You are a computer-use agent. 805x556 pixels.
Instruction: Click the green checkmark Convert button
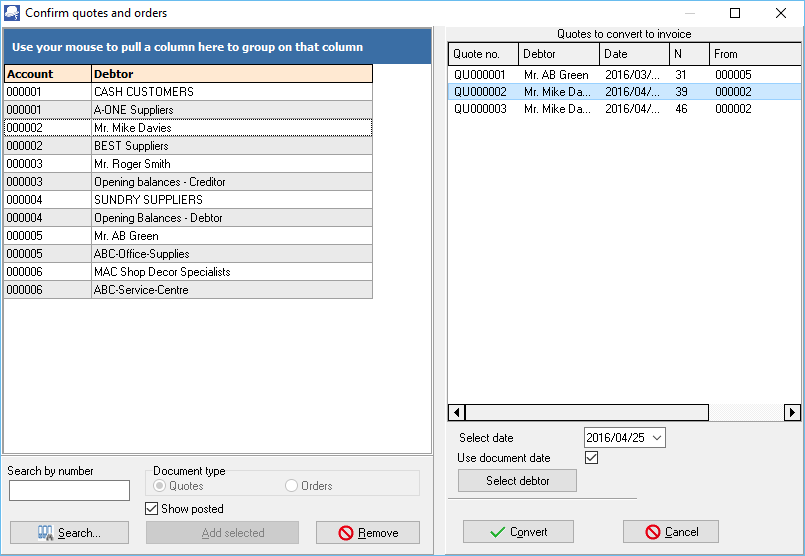point(518,532)
